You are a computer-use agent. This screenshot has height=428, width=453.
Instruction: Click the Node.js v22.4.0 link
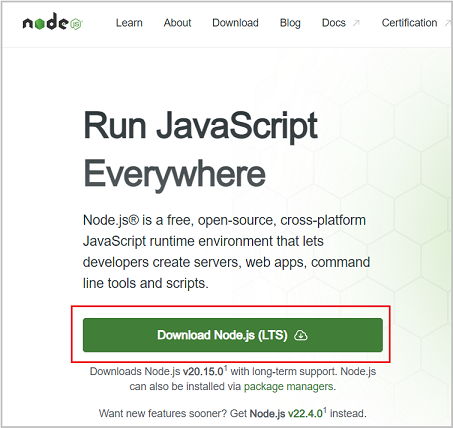click(x=286, y=413)
